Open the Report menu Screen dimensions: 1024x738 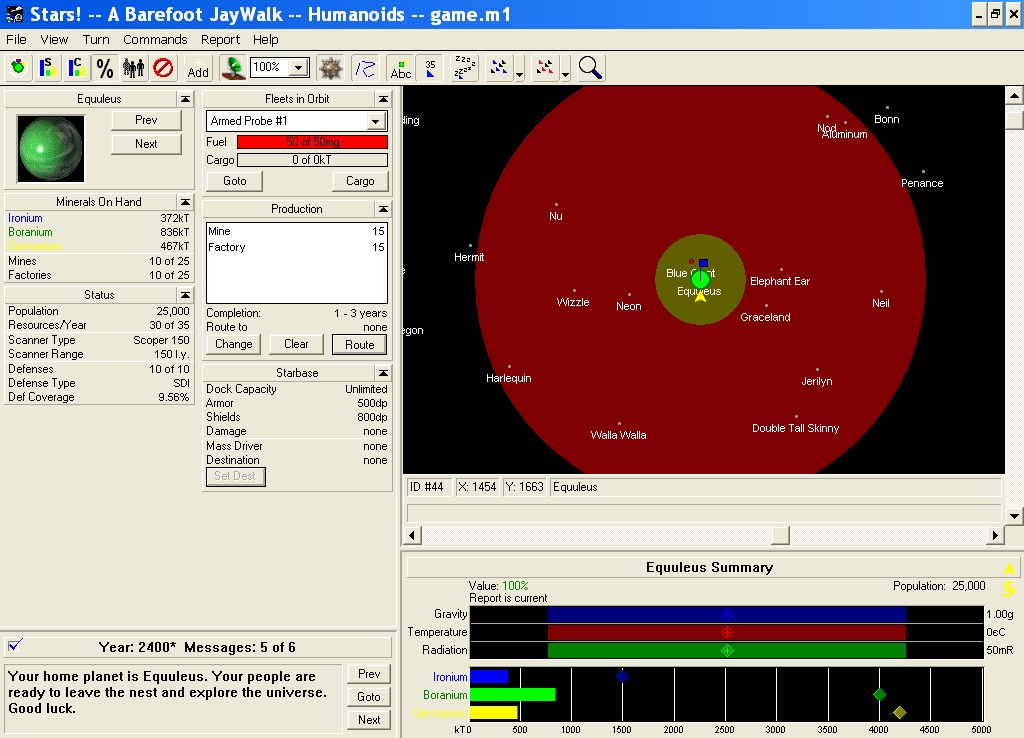pyautogui.click(x=220, y=39)
